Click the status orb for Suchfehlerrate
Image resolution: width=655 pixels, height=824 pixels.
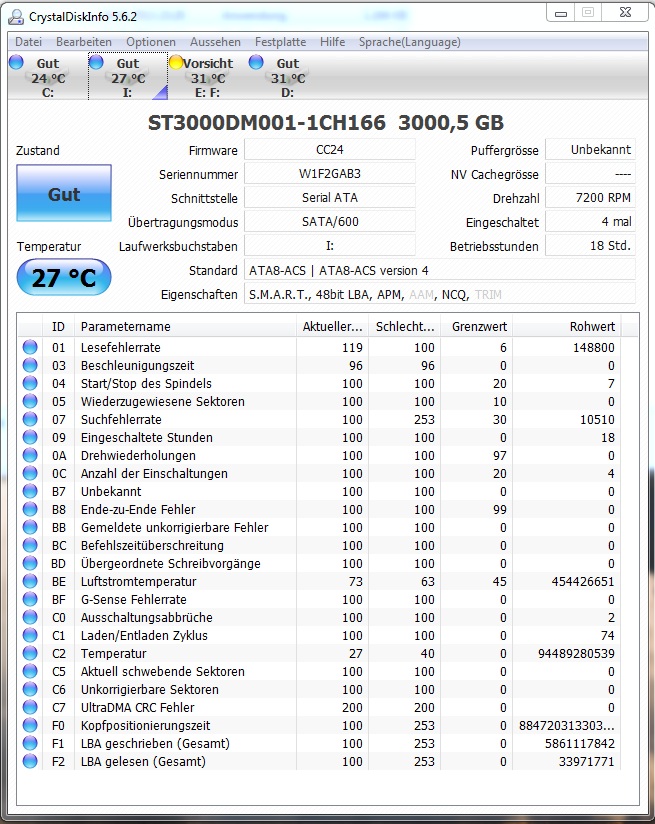(30, 419)
